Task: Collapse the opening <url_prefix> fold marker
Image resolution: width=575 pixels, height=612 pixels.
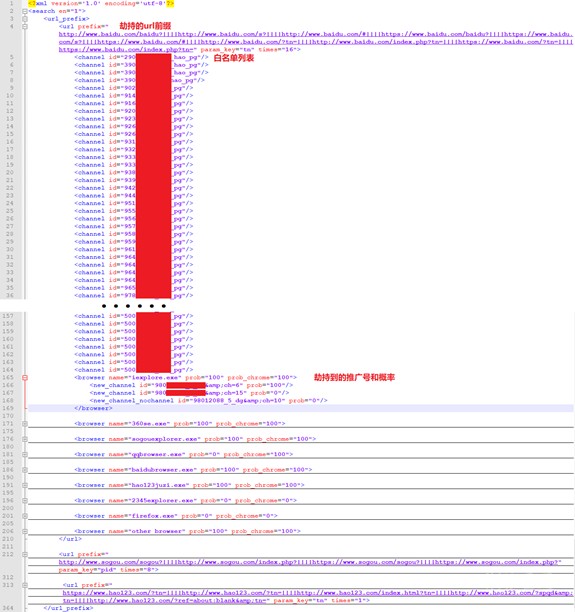Action: [25, 19]
